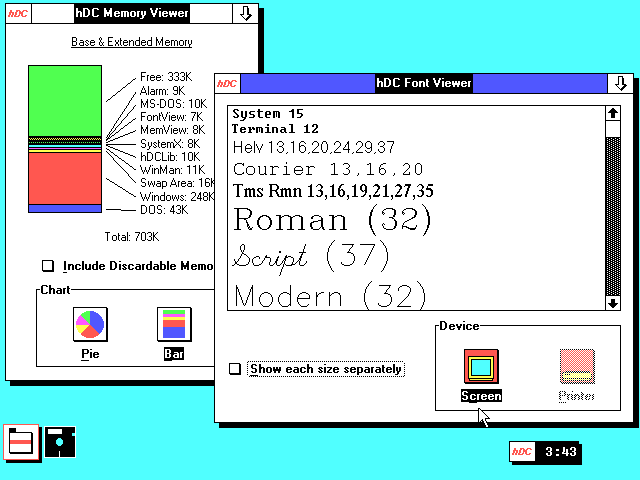Screen dimensions: 640x480
Task: Select the Bar chart icon
Action: tap(174, 324)
